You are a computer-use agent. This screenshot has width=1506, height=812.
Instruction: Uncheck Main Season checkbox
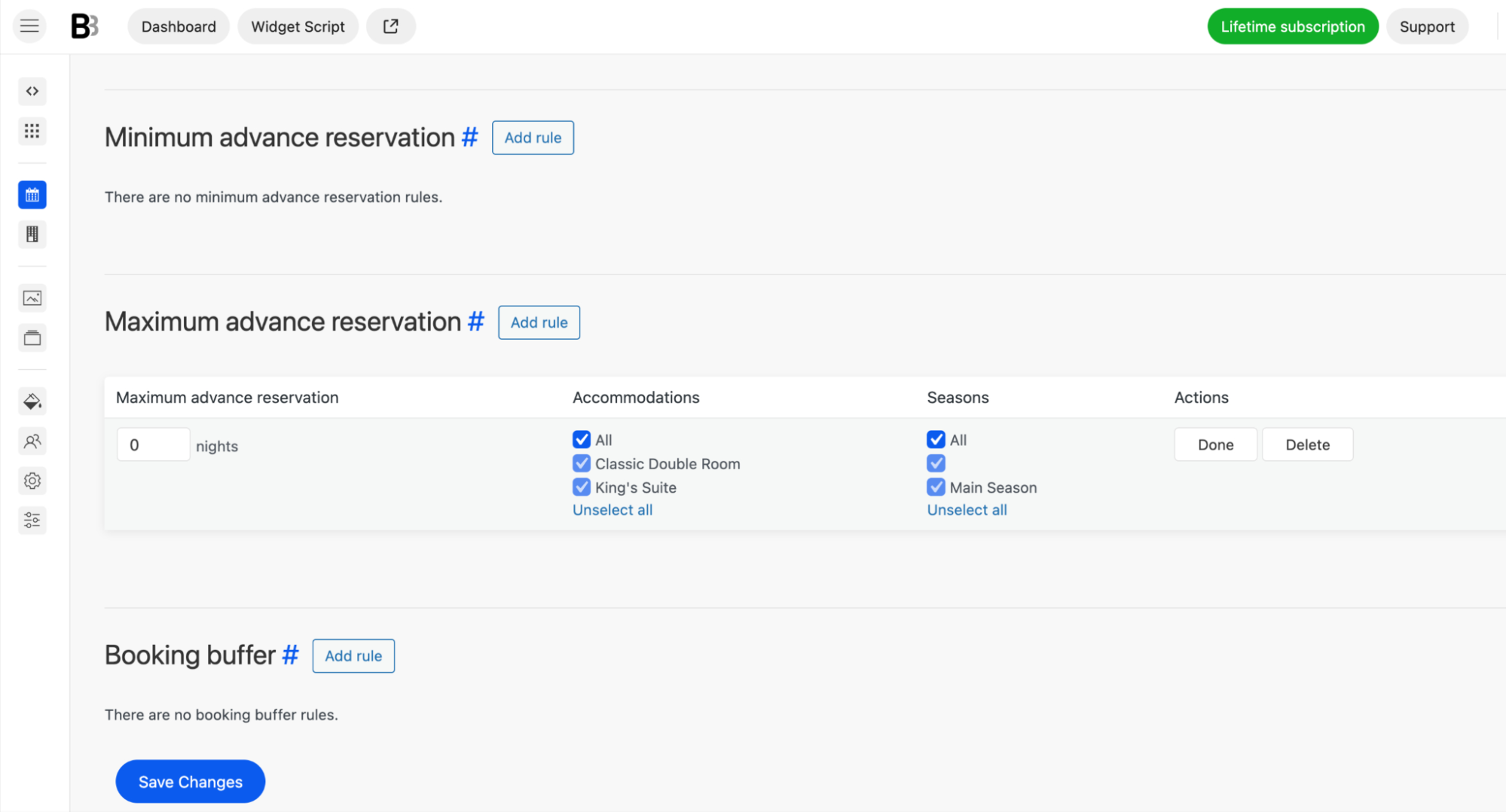point(936,487)
